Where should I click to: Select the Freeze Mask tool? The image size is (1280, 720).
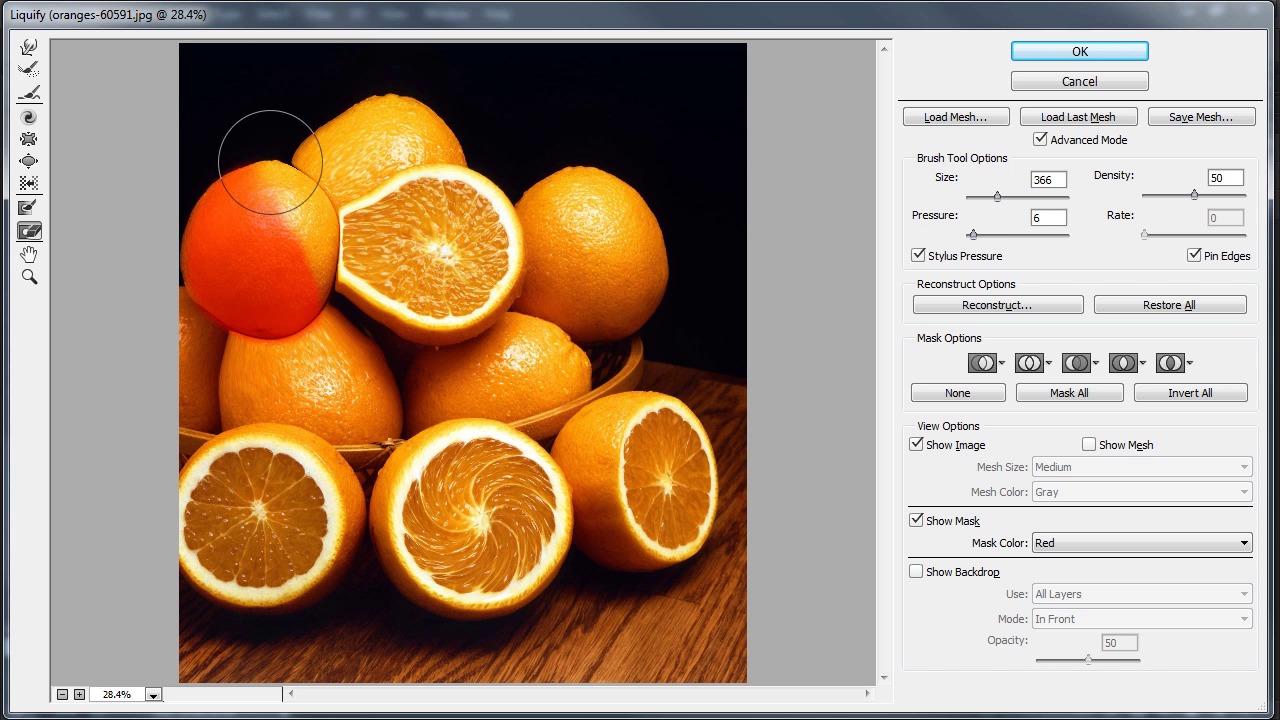coord(29,208)
